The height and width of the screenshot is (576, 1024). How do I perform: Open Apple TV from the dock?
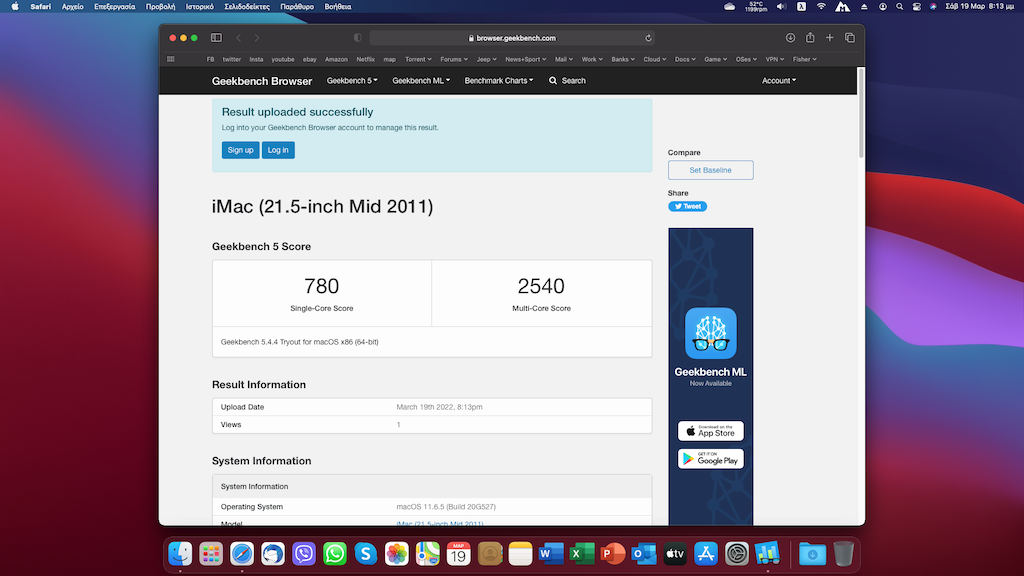click(x=675, y=554)
